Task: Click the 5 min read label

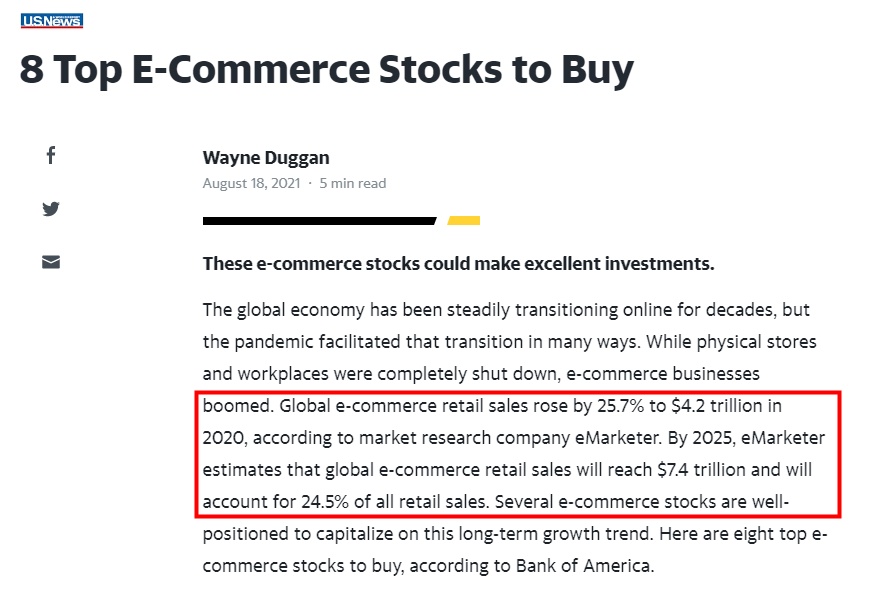Action: 352,183
